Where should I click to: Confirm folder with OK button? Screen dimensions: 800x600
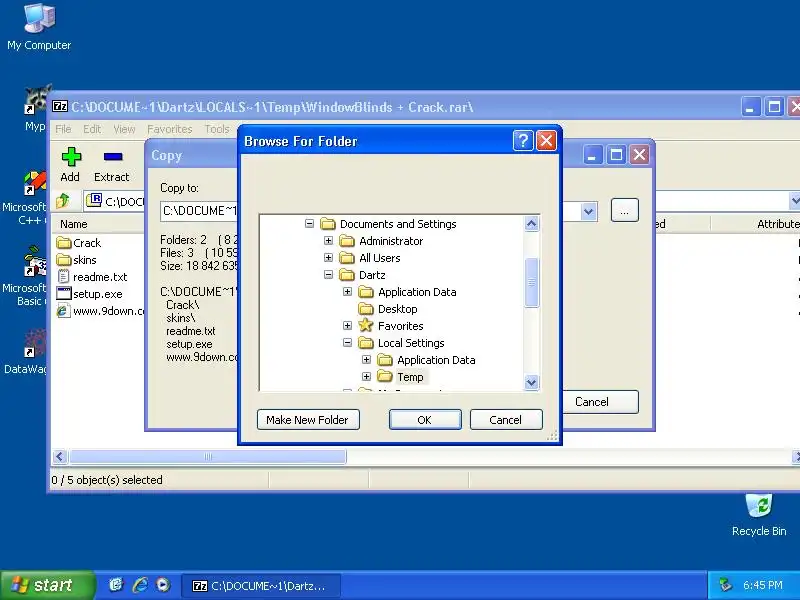pos(425,419)
